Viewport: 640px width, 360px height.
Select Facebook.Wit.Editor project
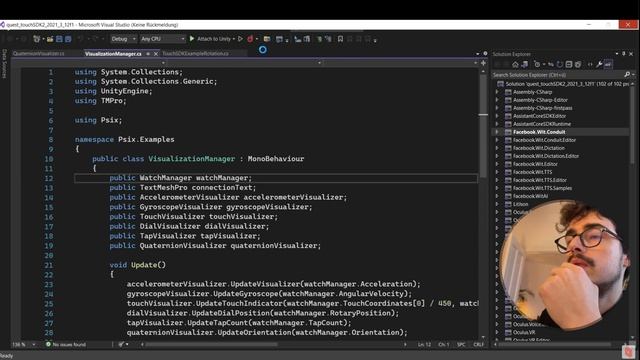pos(535,164)
